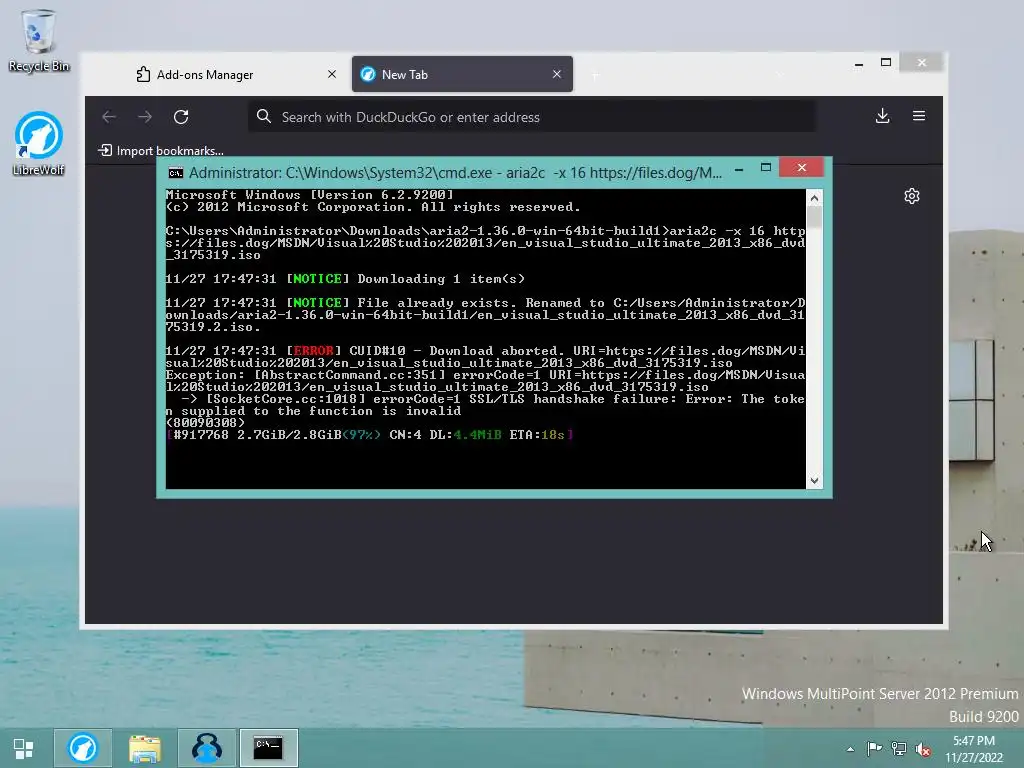Focus the DuckDuckGo search address bar
1024x768 pixels.
pos(531,117)
